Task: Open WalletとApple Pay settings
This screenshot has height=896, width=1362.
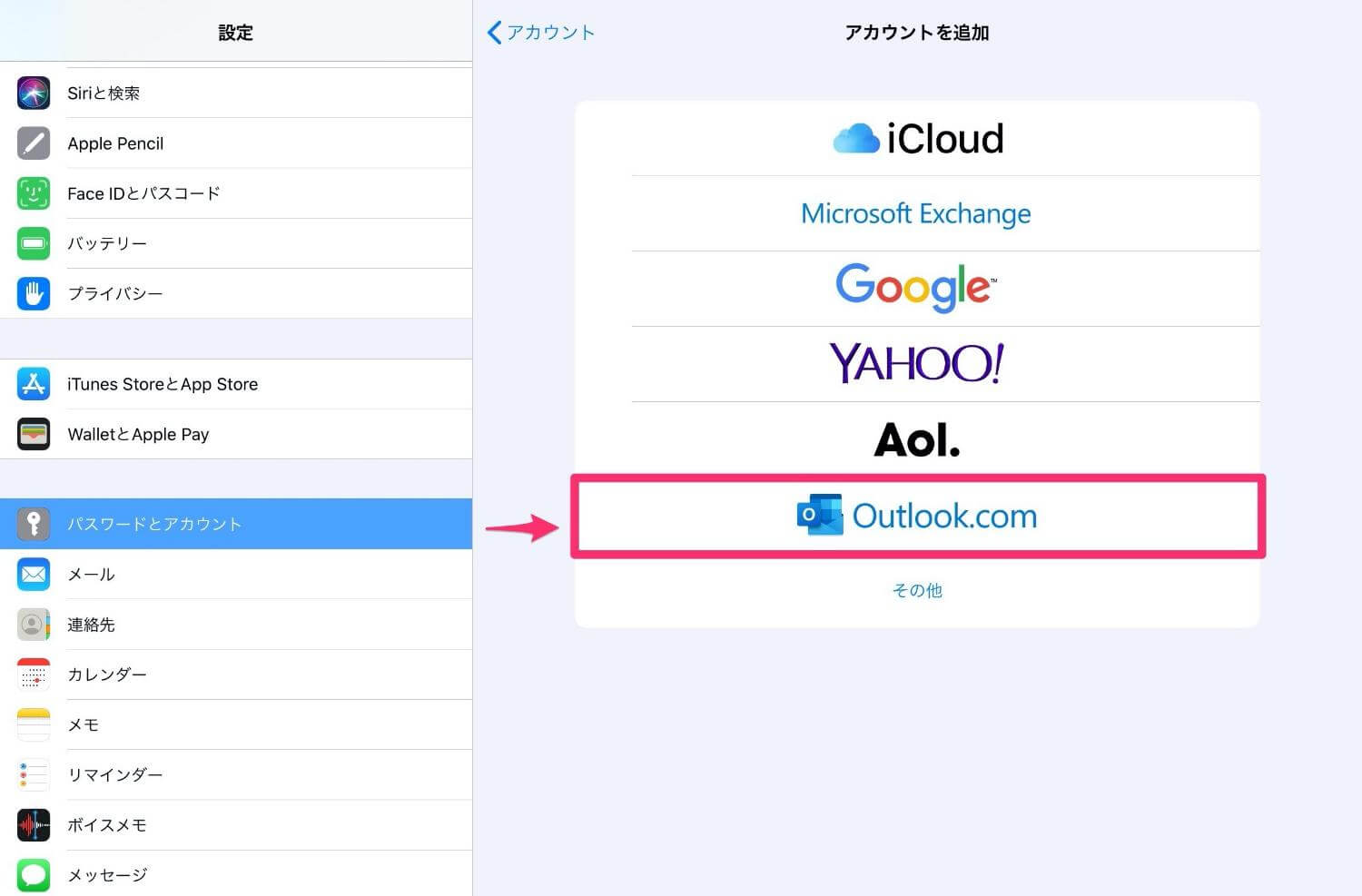Action: pos(236,434)
